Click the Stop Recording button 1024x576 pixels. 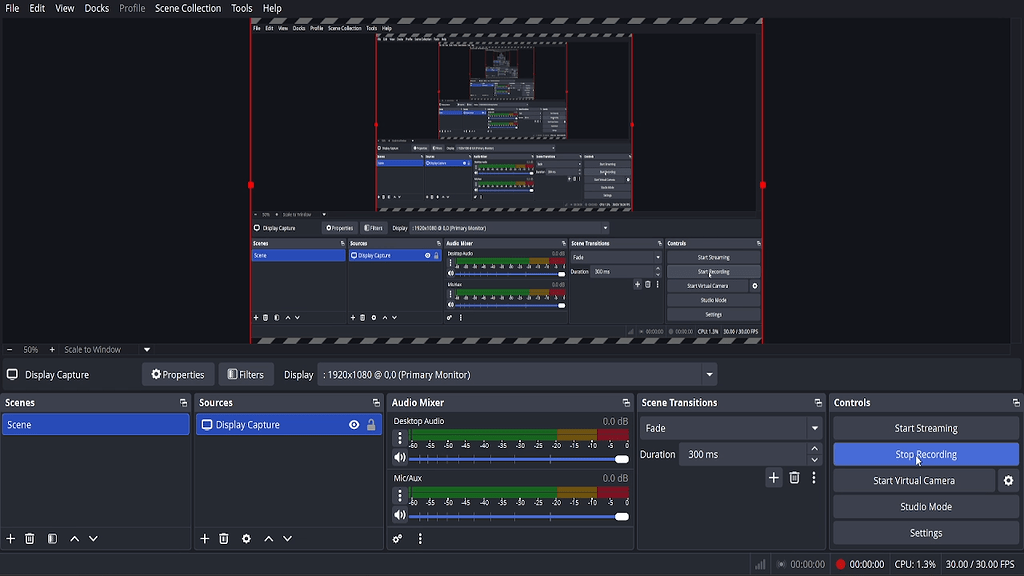[x=925, y=455]
